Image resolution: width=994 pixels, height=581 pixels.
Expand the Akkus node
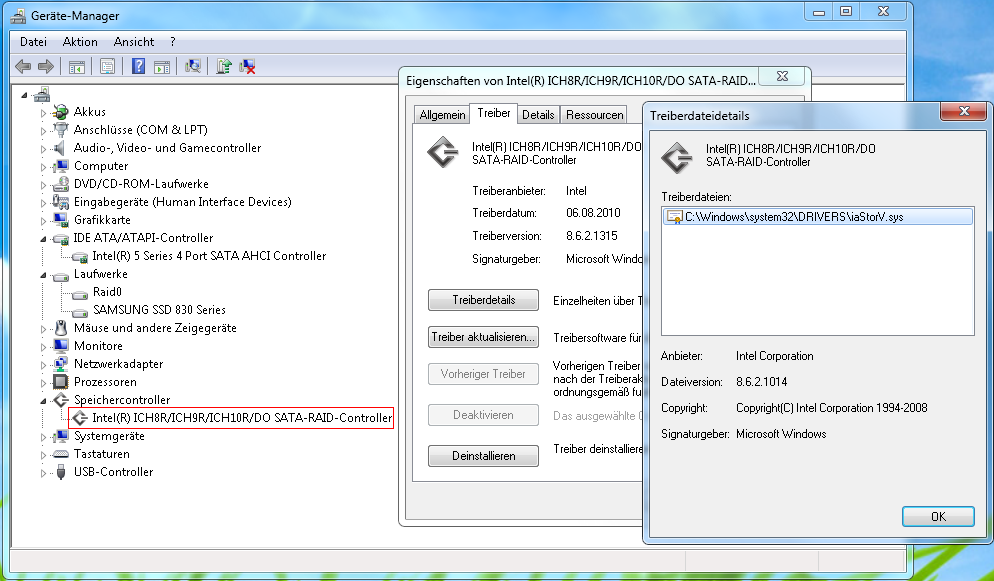pos(43,113)
